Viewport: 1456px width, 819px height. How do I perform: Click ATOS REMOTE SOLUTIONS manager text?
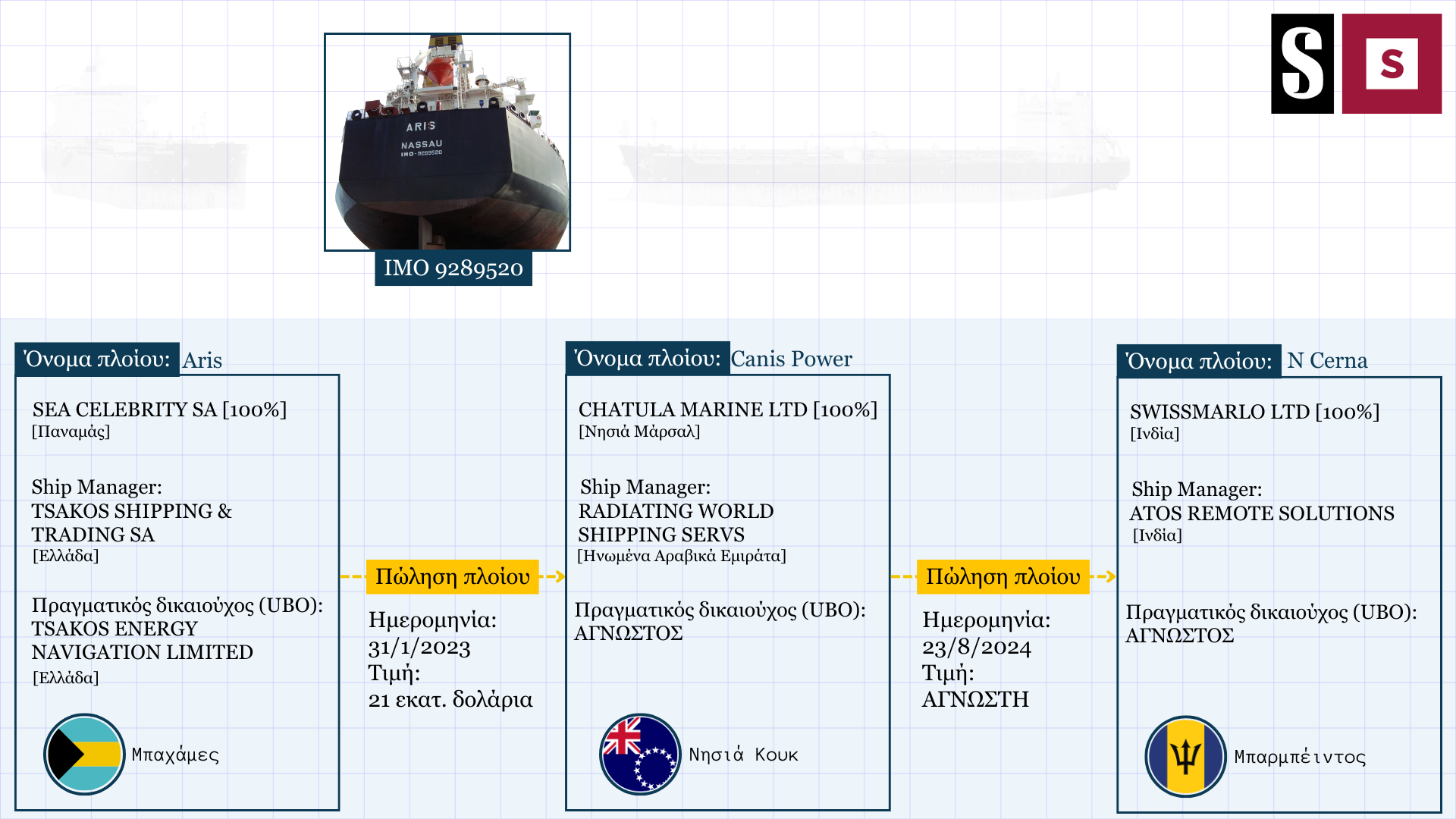click(x=1261, y=514)
